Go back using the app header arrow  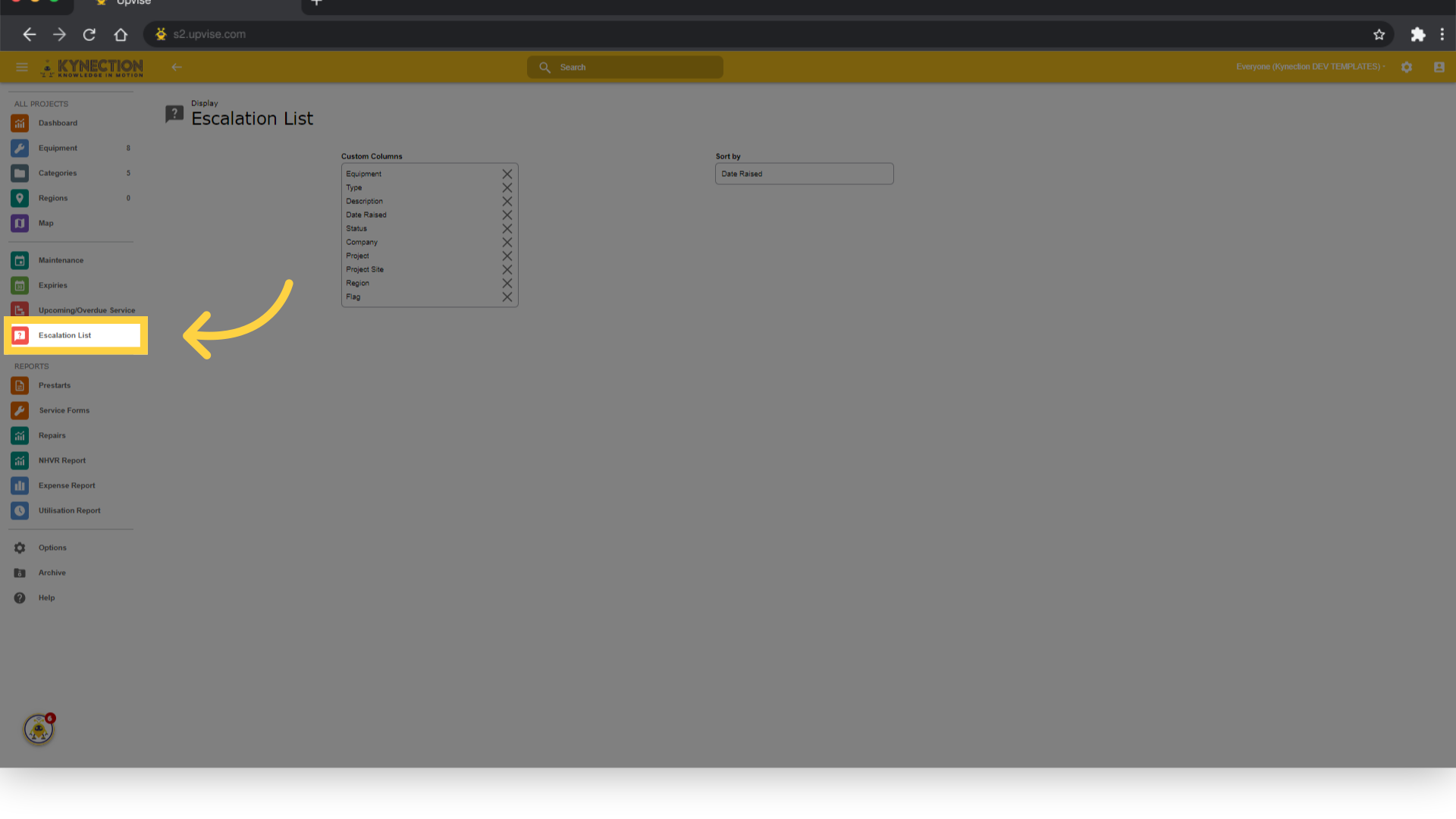(x=177, y=67)
